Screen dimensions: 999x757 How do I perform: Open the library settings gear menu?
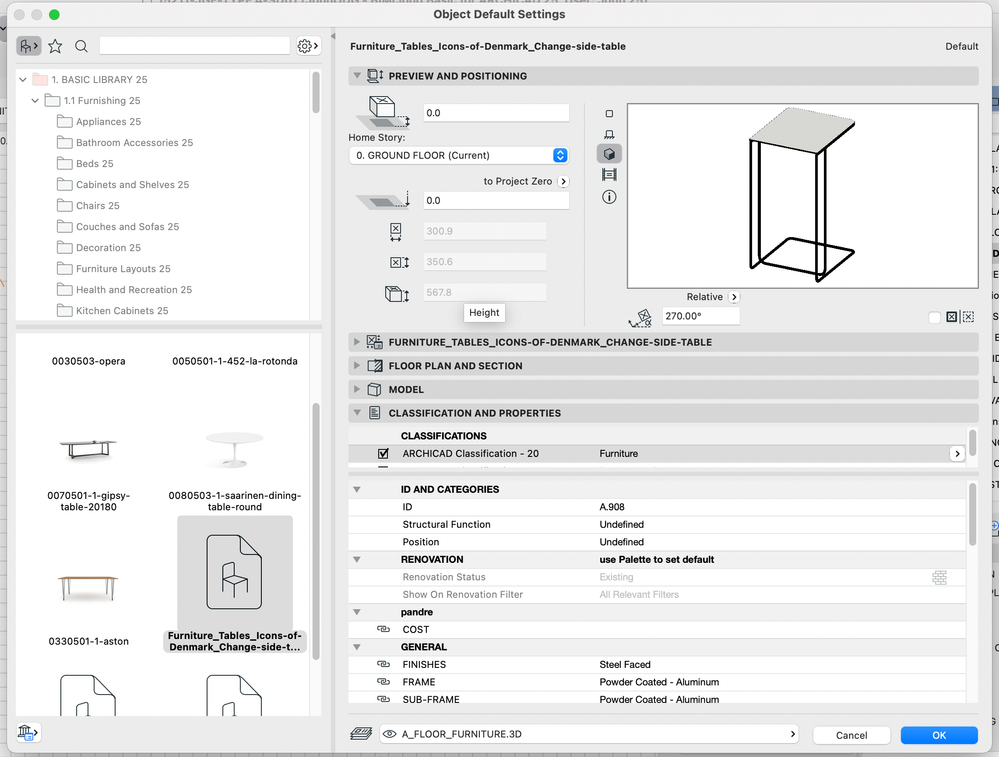pyautogui.click(x=308, y=46)
